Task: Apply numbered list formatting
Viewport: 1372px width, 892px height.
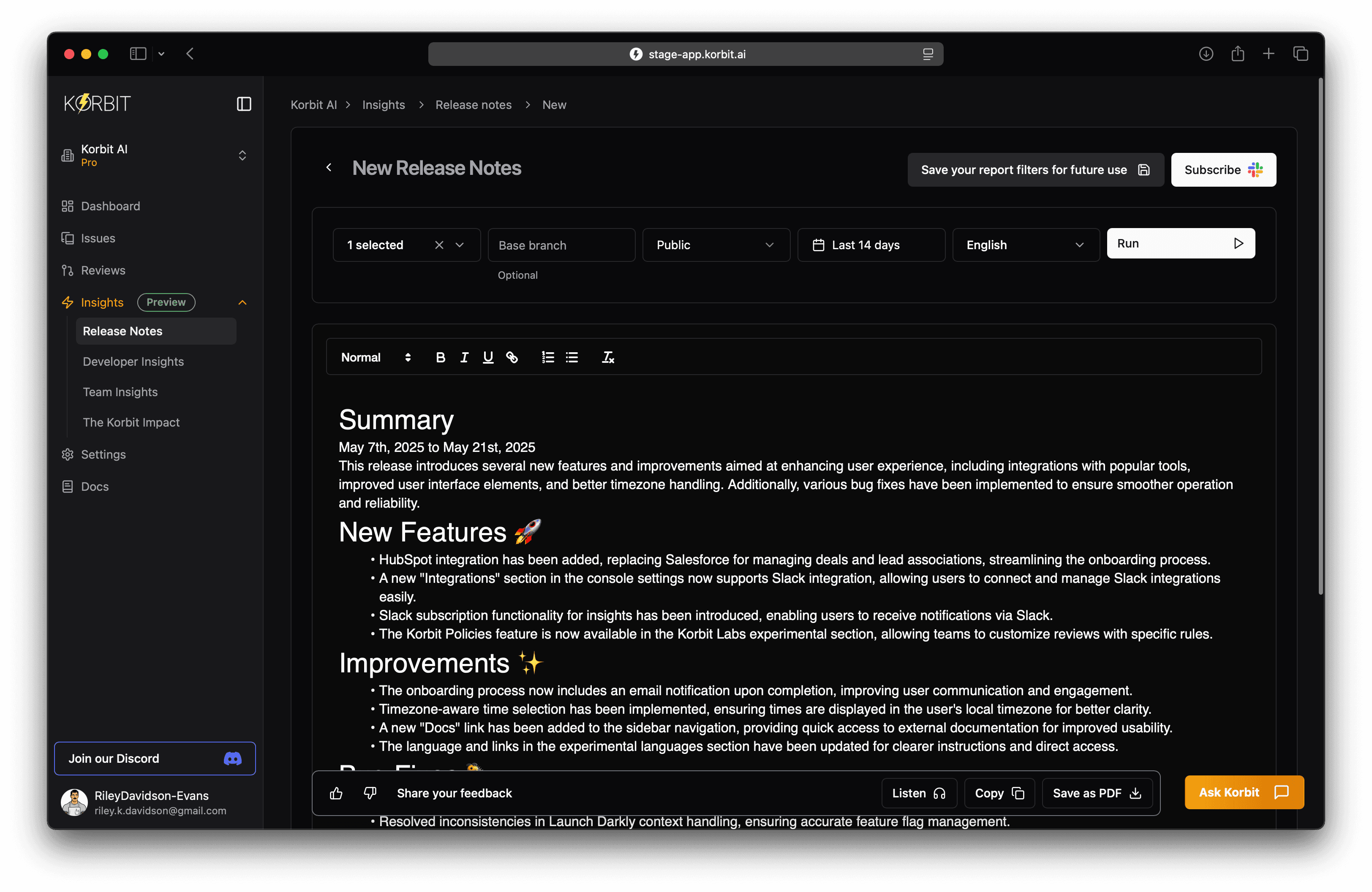Action: [x=547, y=357]
